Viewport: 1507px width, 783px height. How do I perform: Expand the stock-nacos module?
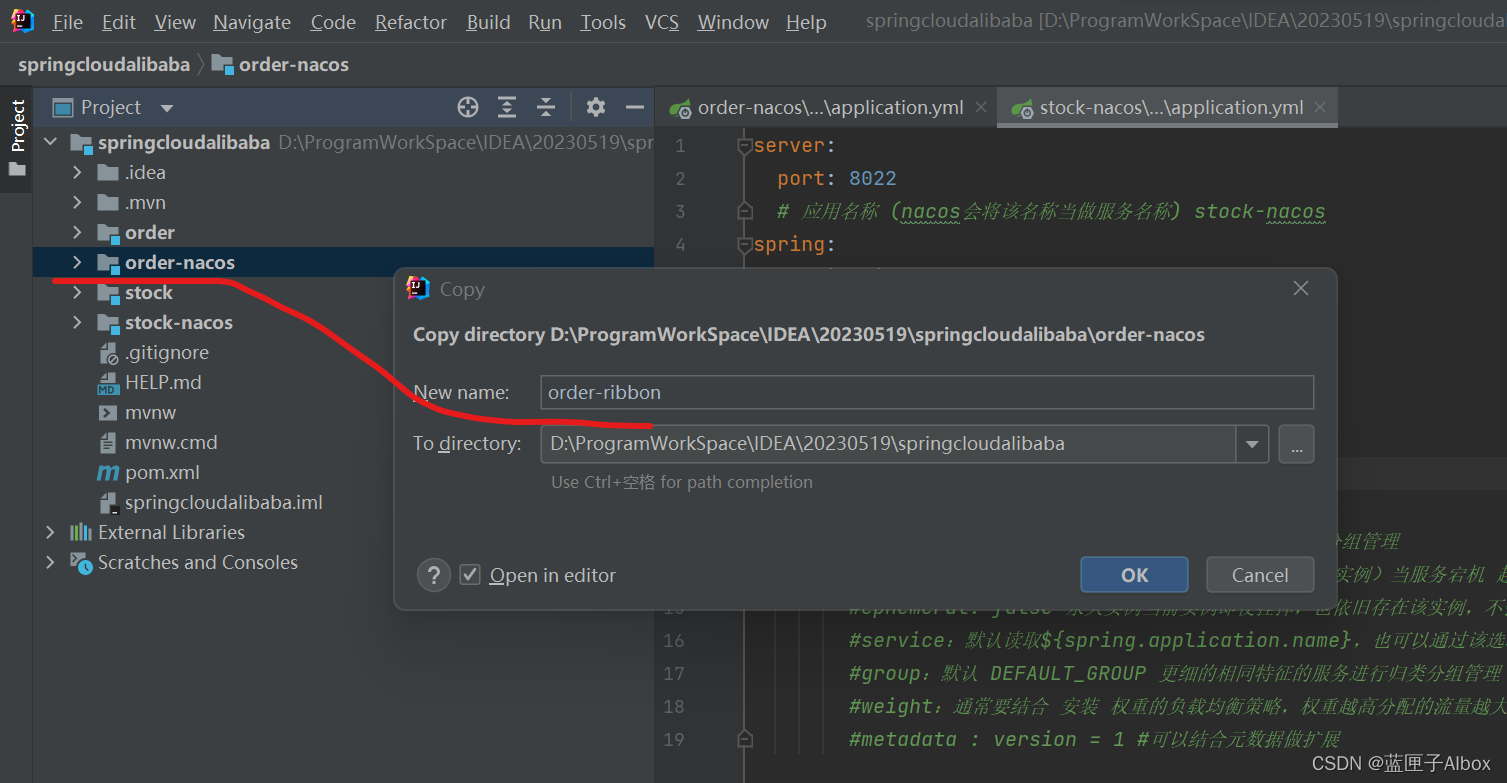[78, 322]
